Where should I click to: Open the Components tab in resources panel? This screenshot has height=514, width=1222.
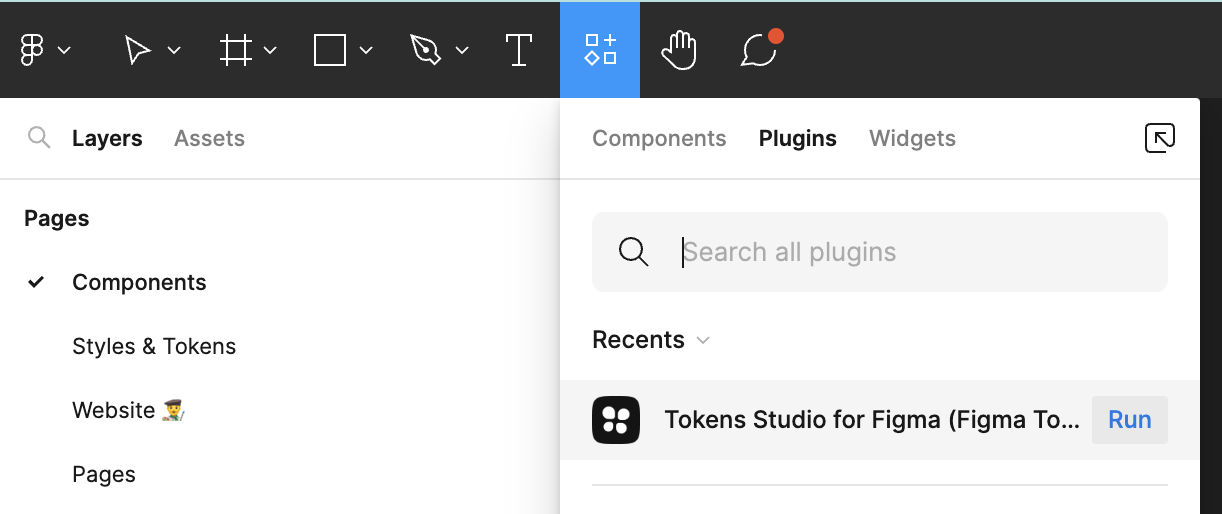click(659, 138)
